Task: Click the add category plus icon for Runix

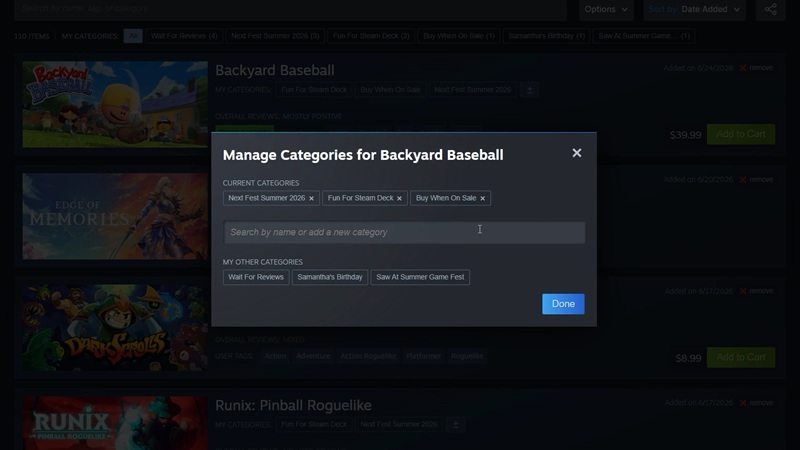Action: 456,424
